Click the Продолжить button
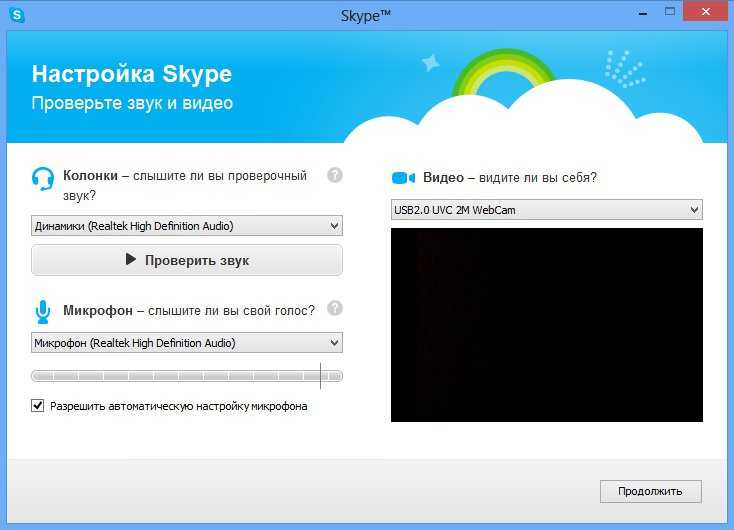The width and height of the screenshot is (734, 530). pos(651,491)
